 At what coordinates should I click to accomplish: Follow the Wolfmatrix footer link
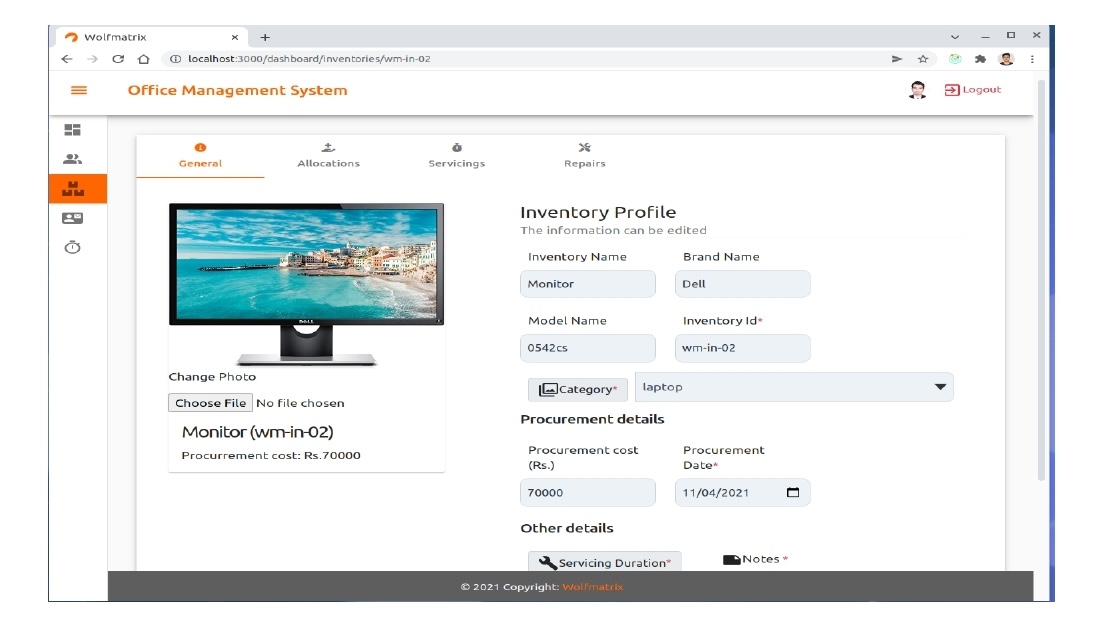point(592,587)
